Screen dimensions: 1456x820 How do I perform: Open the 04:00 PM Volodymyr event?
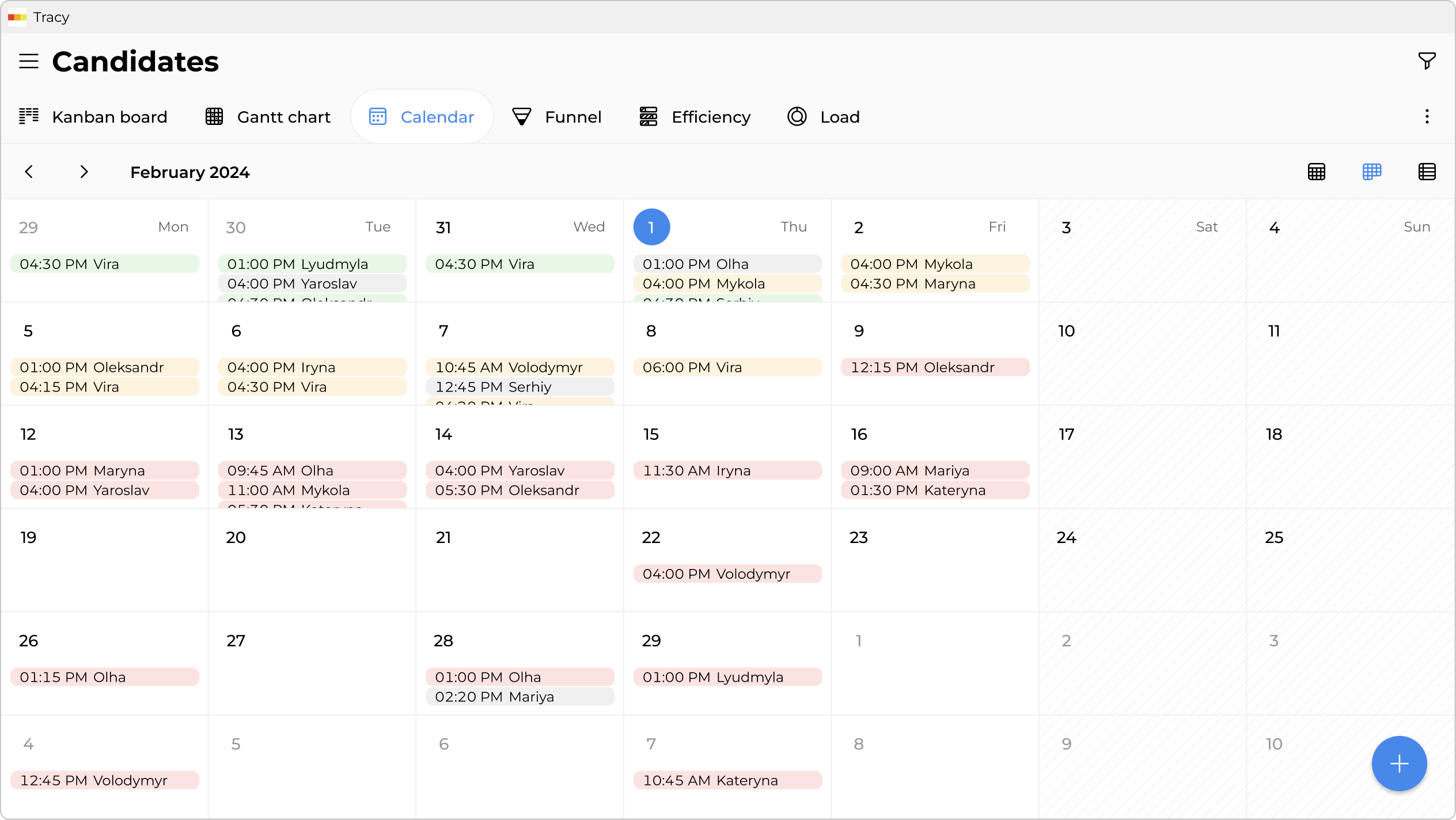pyautogui.click(x=727, y=574)
